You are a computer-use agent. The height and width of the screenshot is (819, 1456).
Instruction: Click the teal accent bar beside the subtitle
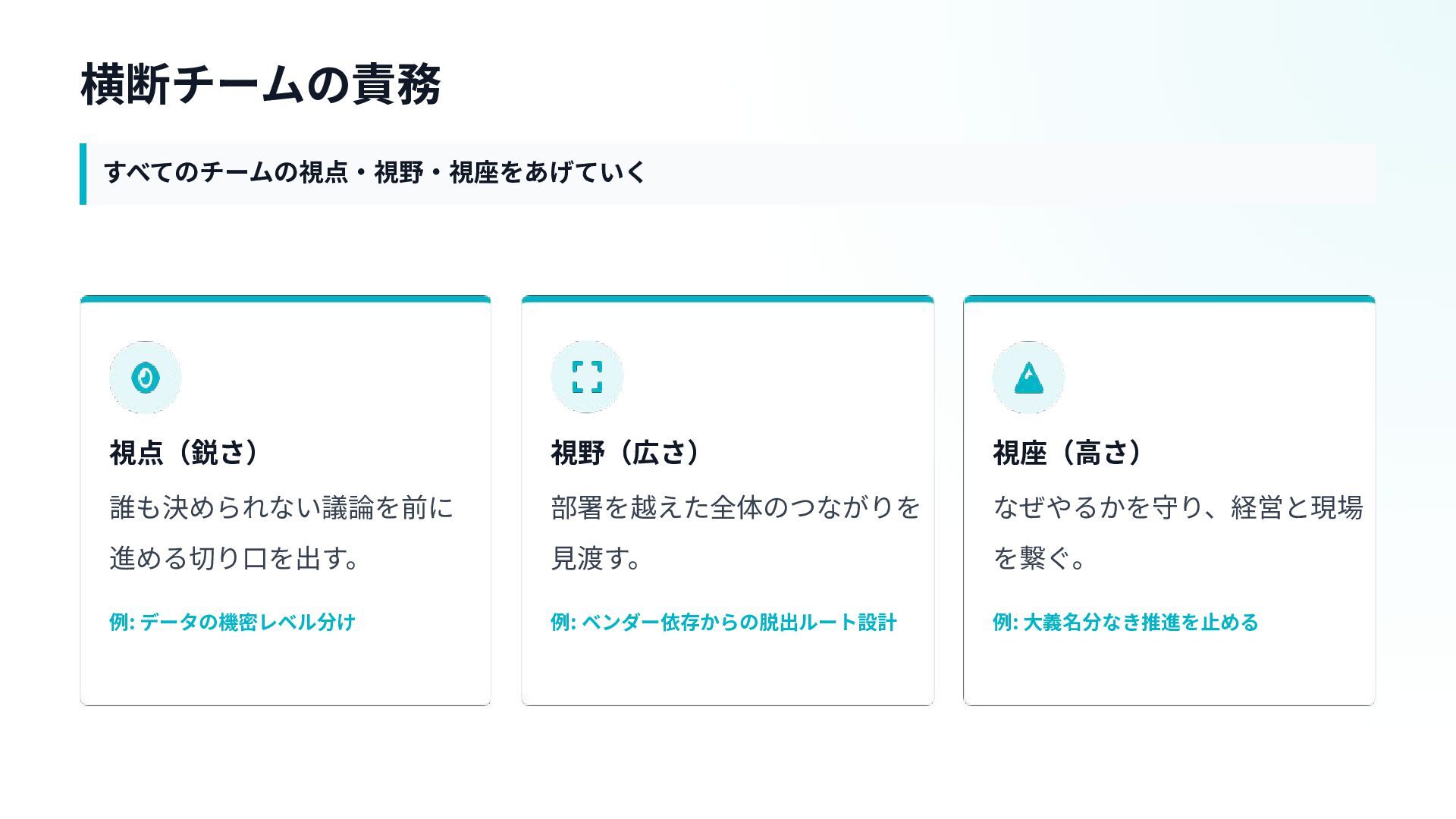coord(83,174)
